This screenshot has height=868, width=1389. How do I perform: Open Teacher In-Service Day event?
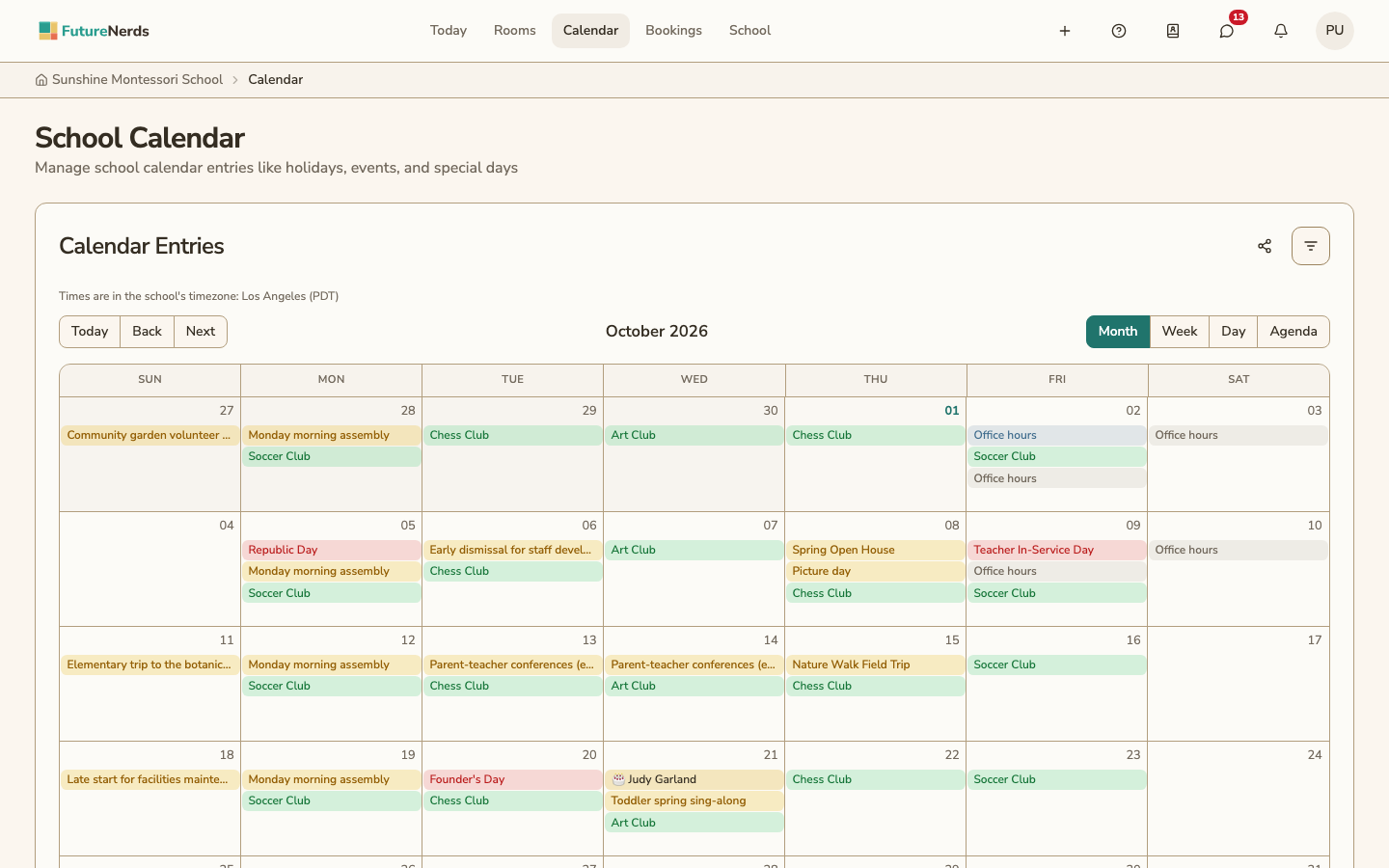[x=1057, y=550]
